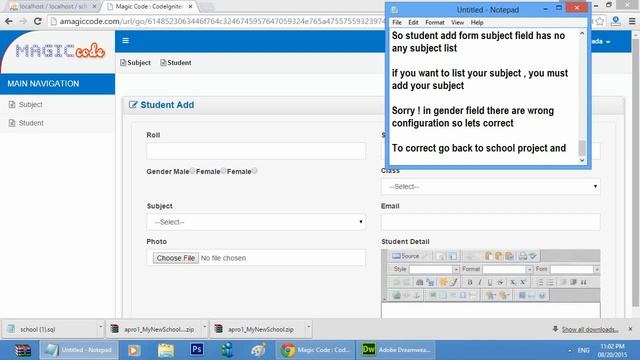
Task: Click the Paste icon in the editor toolbar
Action: point(488,256)
